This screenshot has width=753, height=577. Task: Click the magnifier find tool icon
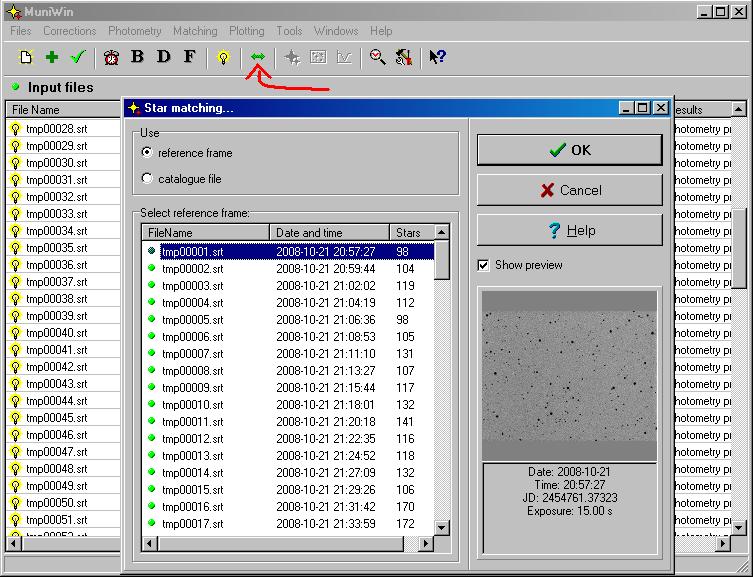point(377,57)
